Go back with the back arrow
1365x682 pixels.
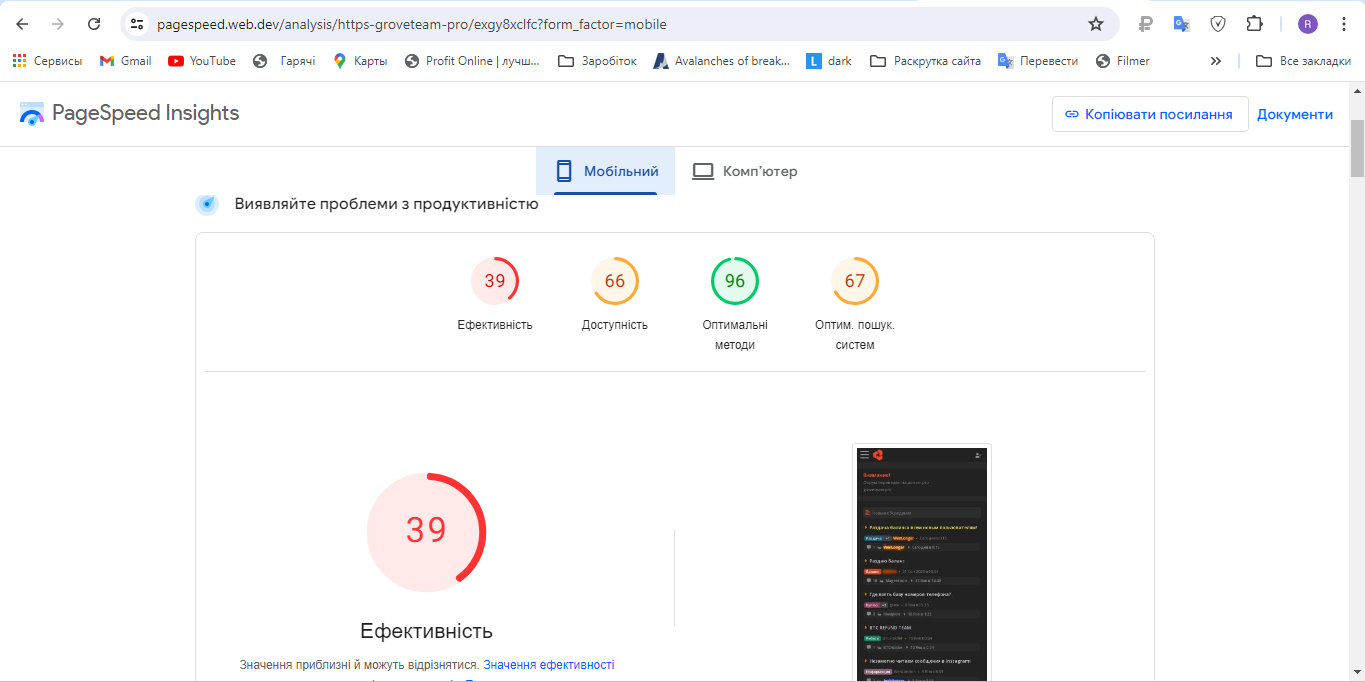22,24
